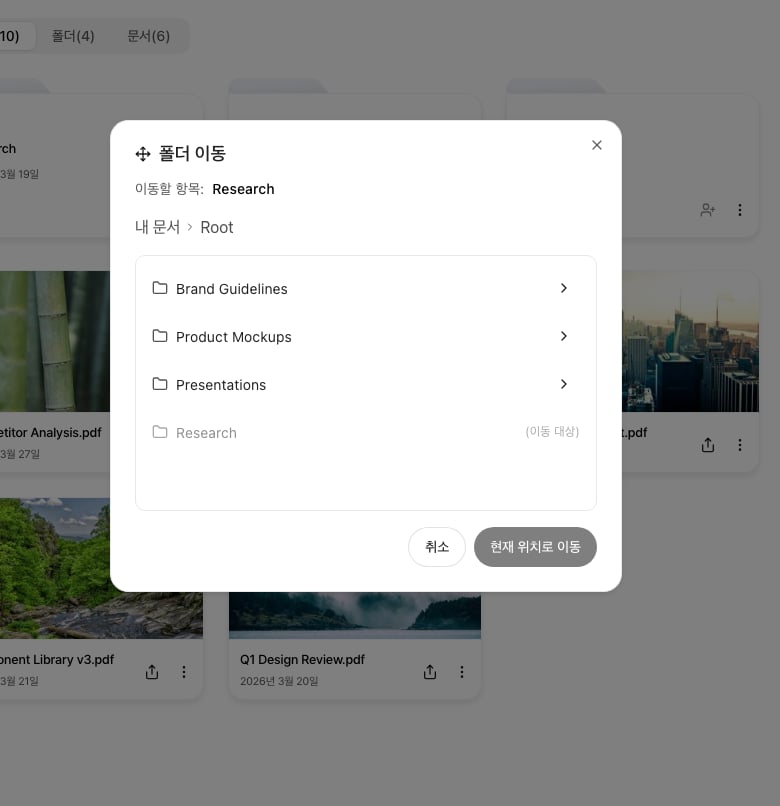The width and height of the screenshot is (780, 806).
Task: Select the Product Mockups folder name
Action: (x=233, y=337)
